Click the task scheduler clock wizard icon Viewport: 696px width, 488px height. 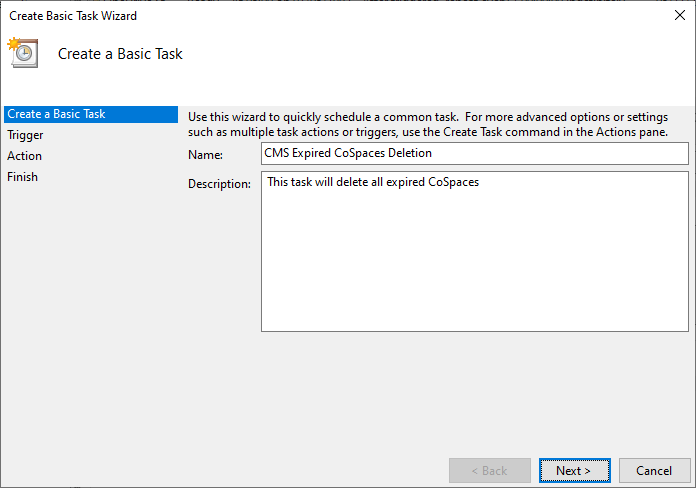point(23,52)
